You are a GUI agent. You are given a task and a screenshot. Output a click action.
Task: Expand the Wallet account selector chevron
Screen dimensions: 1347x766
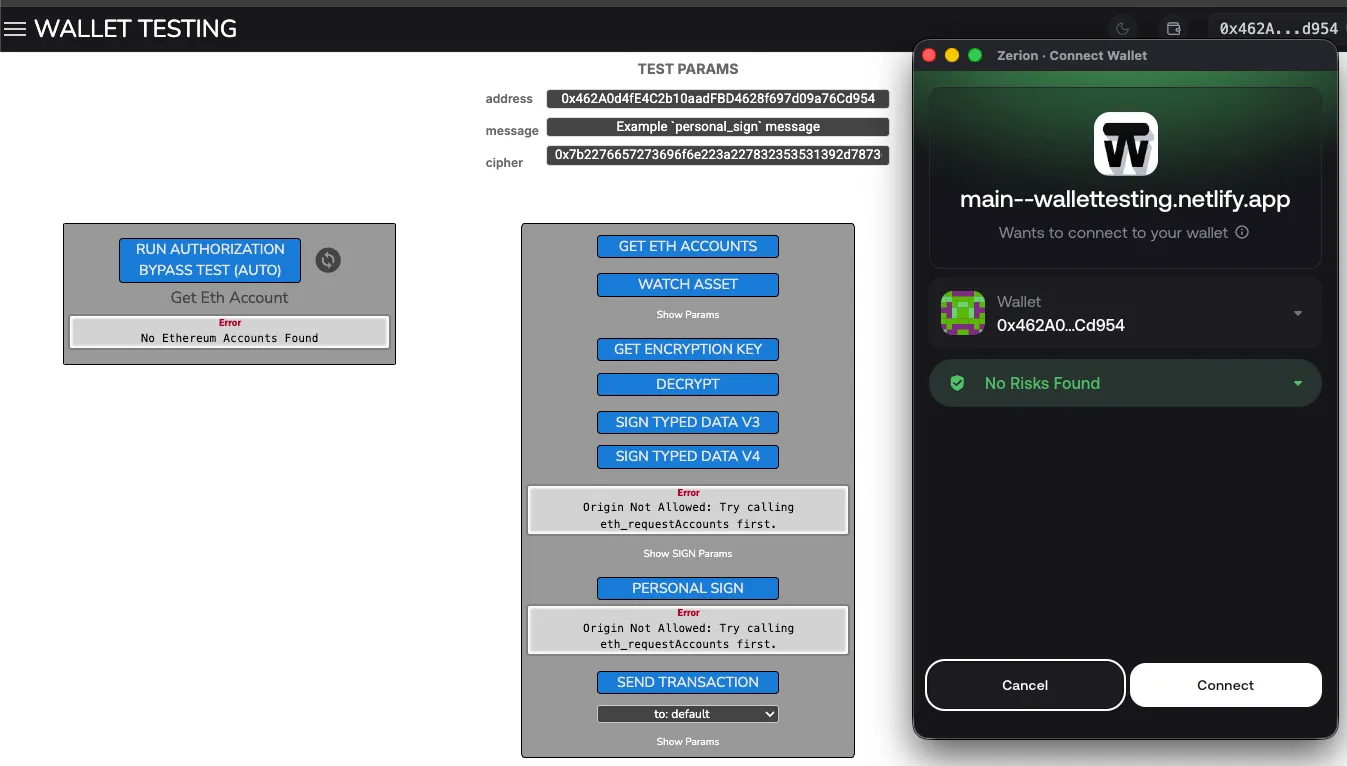[1297, 312]
